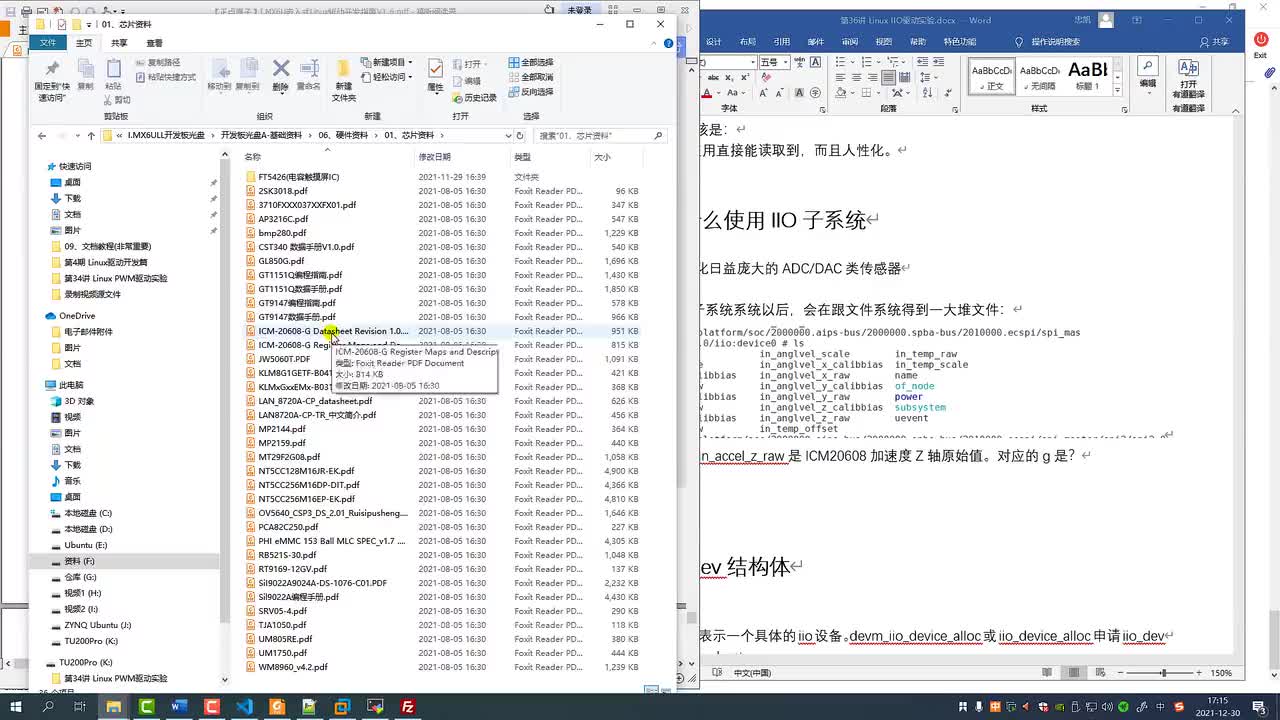Screen dimensions: 1280x720
Task: Go back with Explorer's back arrow
Action: point(42,135)
